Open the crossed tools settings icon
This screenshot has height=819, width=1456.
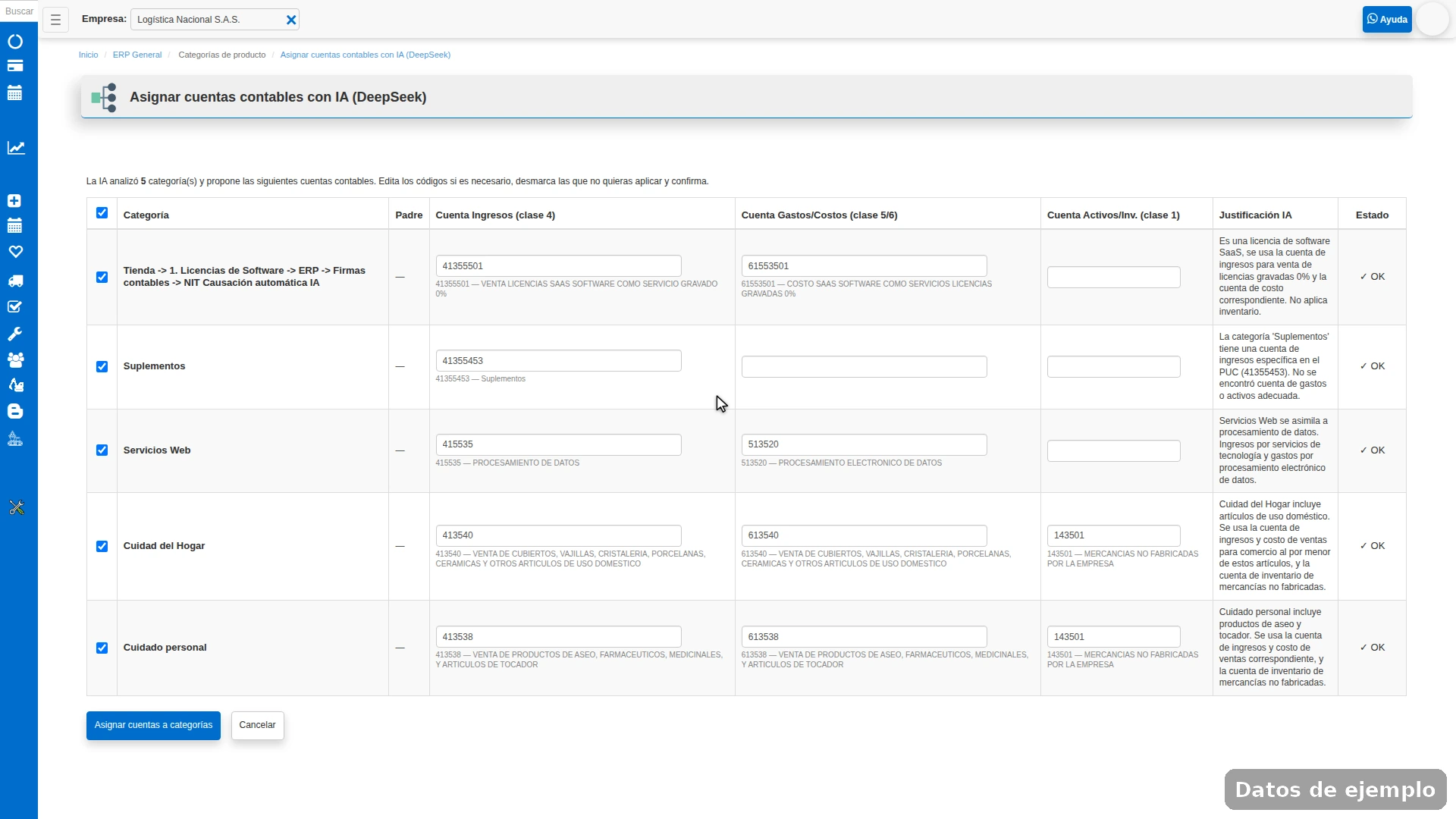click(16, 508)
